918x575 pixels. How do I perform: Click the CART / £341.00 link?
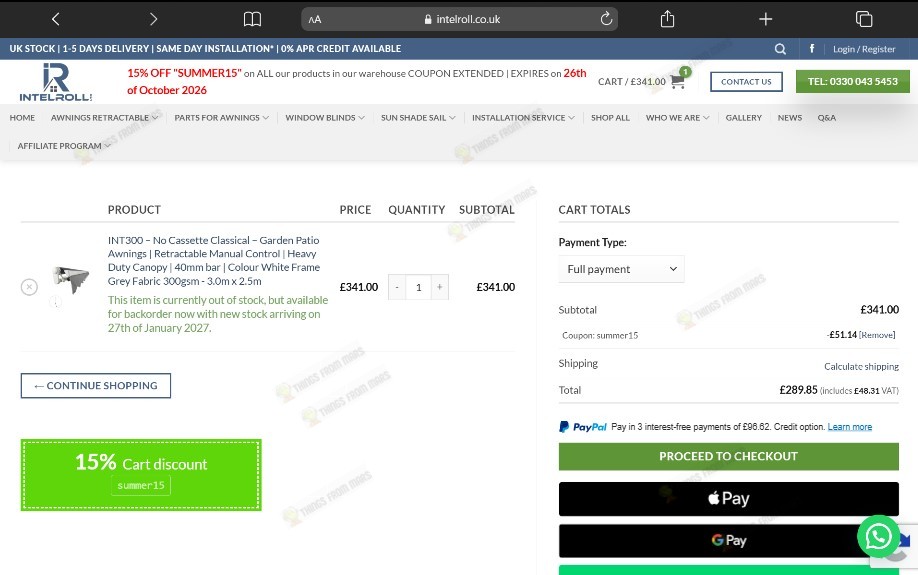click(632, 81)
